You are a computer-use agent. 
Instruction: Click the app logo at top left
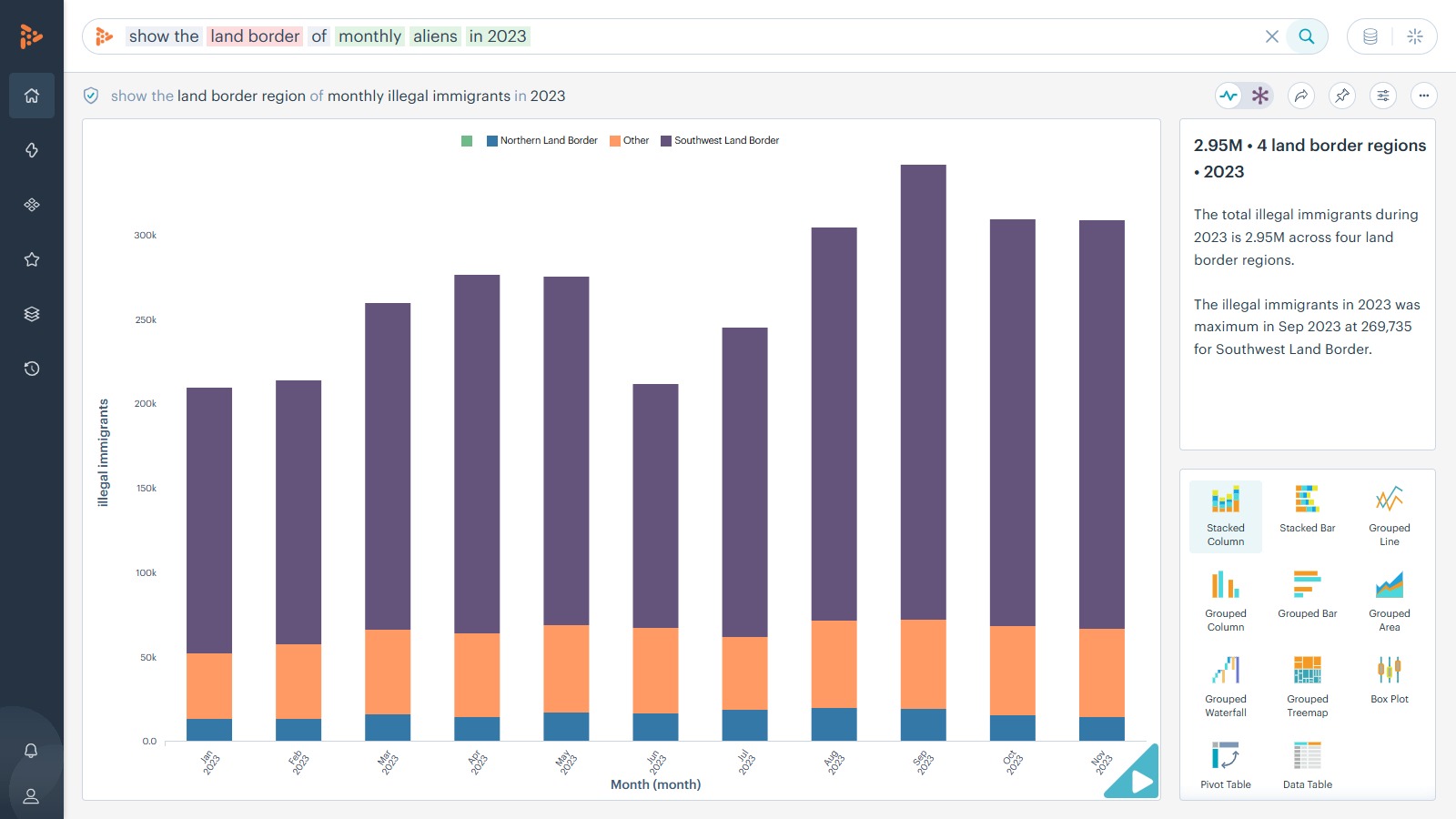pos(31,36)
